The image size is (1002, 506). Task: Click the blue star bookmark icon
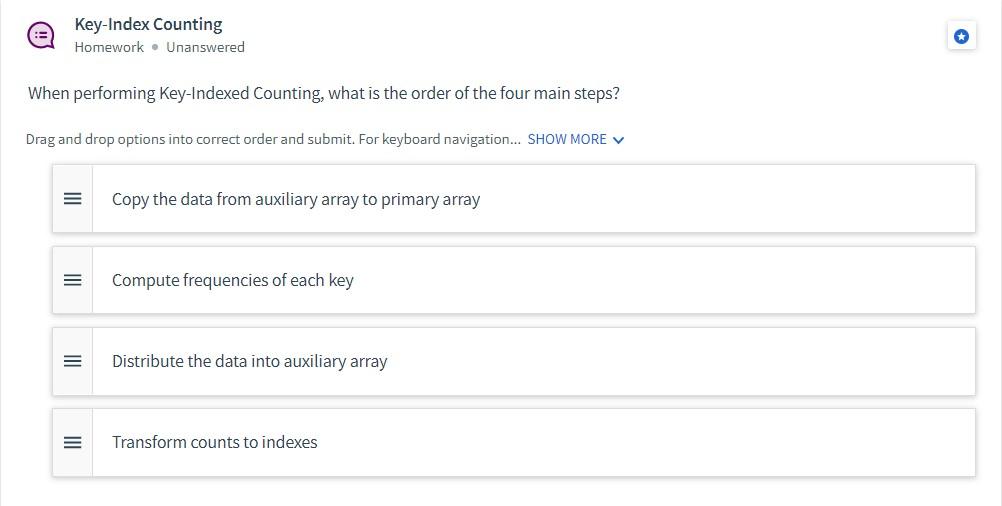point(961,36)
